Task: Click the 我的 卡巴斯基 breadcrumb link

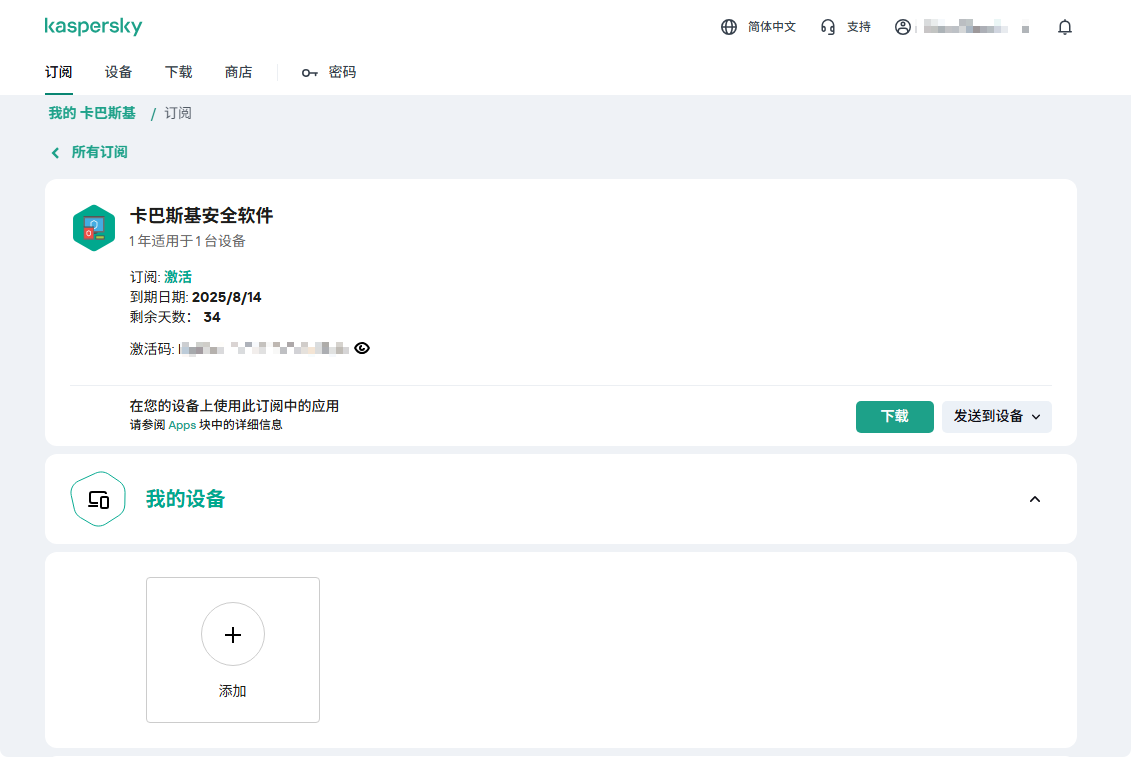Action: point(92,113)
